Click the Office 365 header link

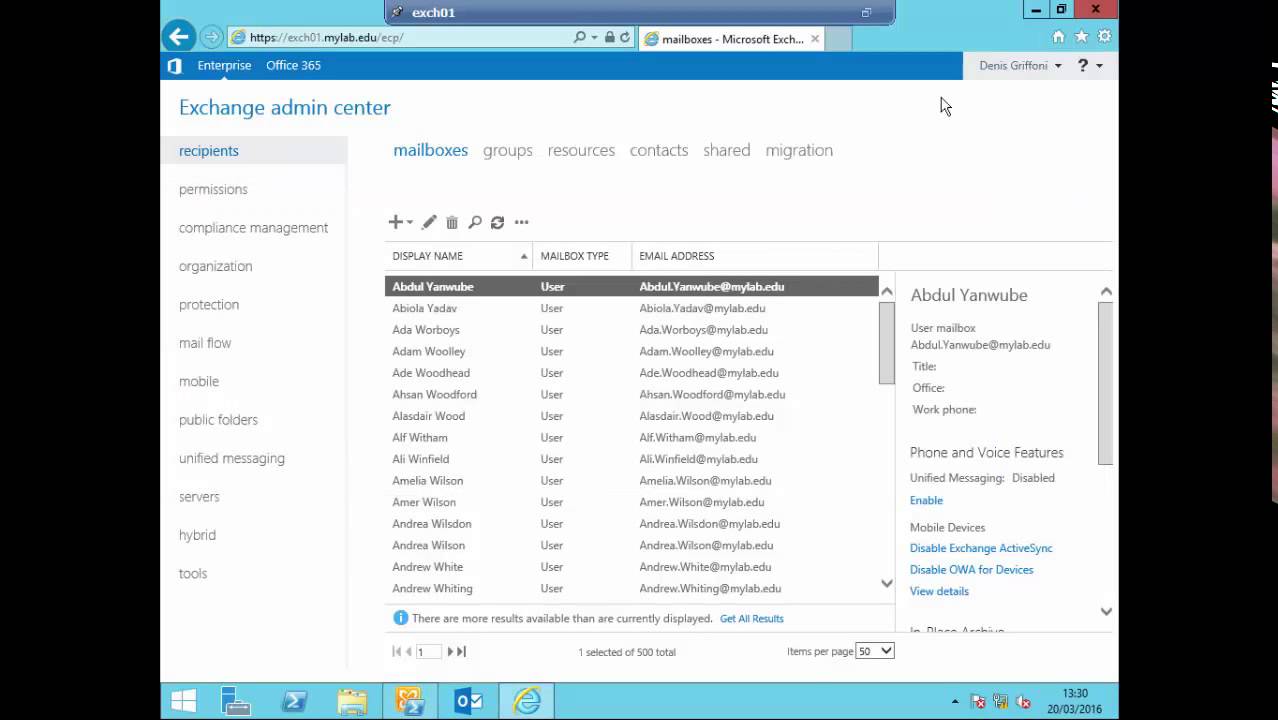coord(293,65)
